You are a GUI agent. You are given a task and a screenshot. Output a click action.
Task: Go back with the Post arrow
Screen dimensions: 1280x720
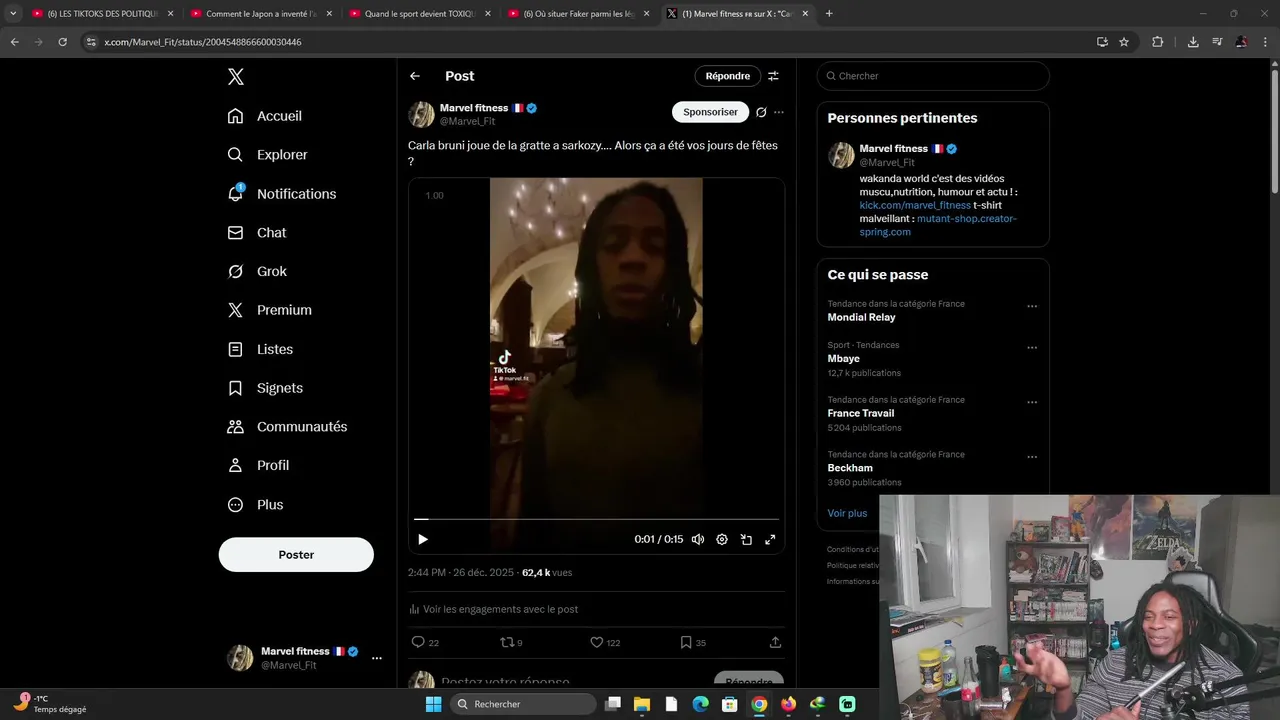[415, 76]
